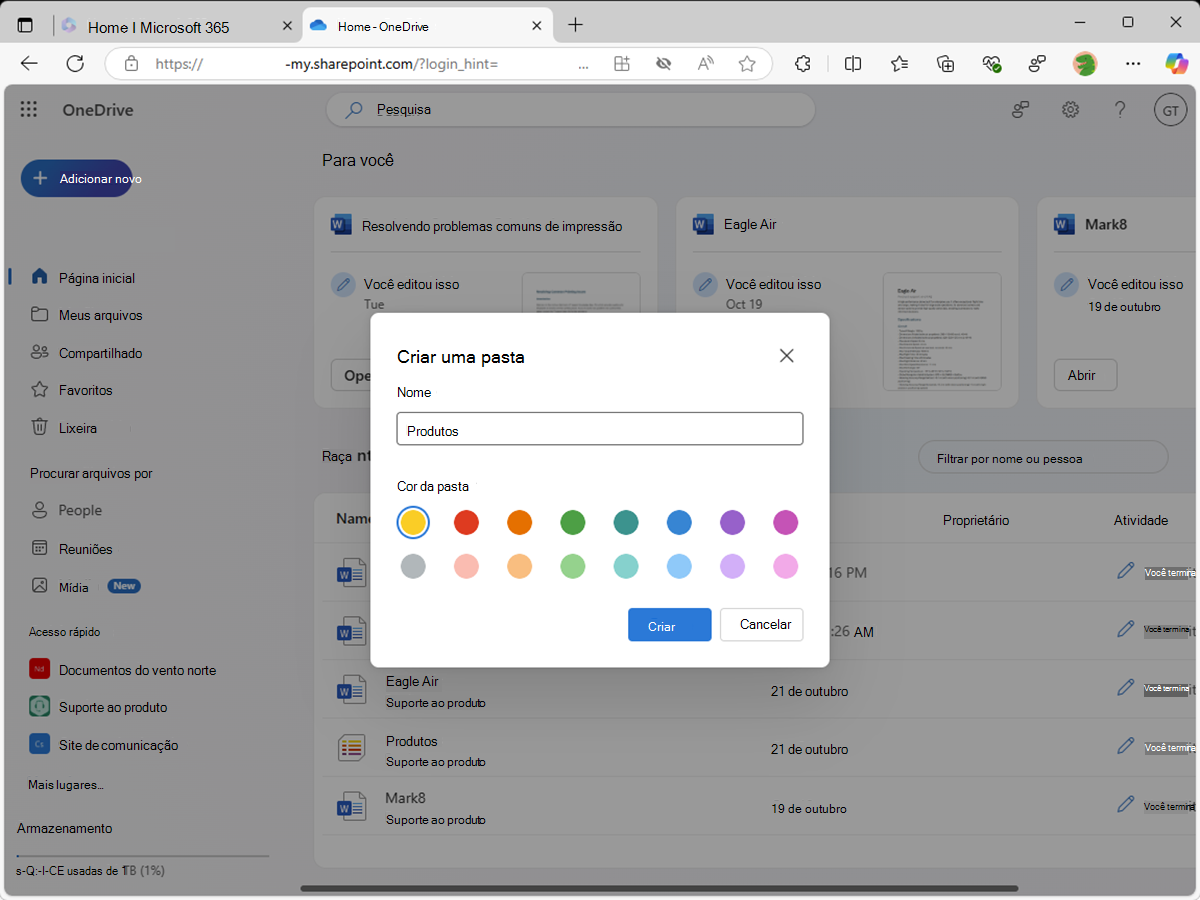Open the split screen icon
Image resolution: width=1200 pixels, height=900 pixels.
click(x=853, y=63)
